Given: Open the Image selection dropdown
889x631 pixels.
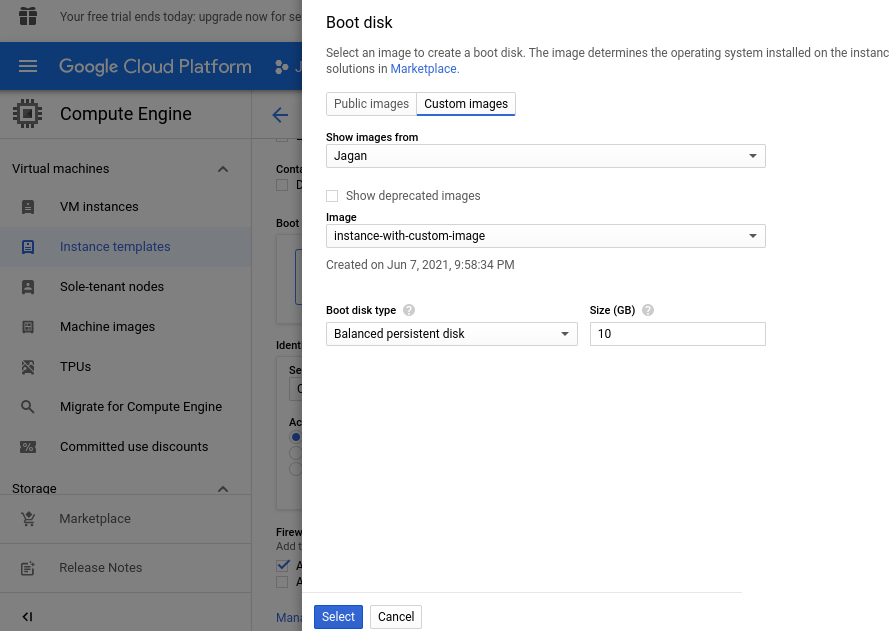Looking at the screenshot, I should pos(545,236).
